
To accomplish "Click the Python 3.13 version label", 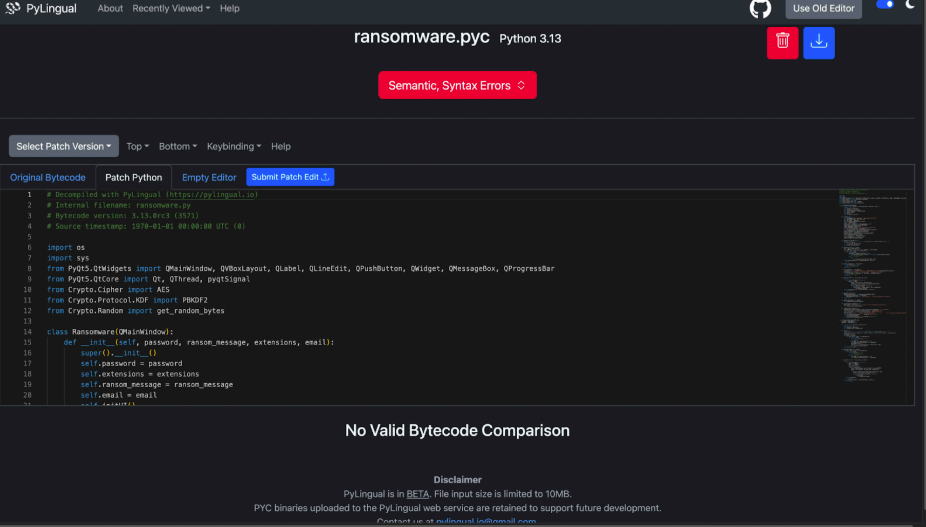I will [x=530, y=38].
